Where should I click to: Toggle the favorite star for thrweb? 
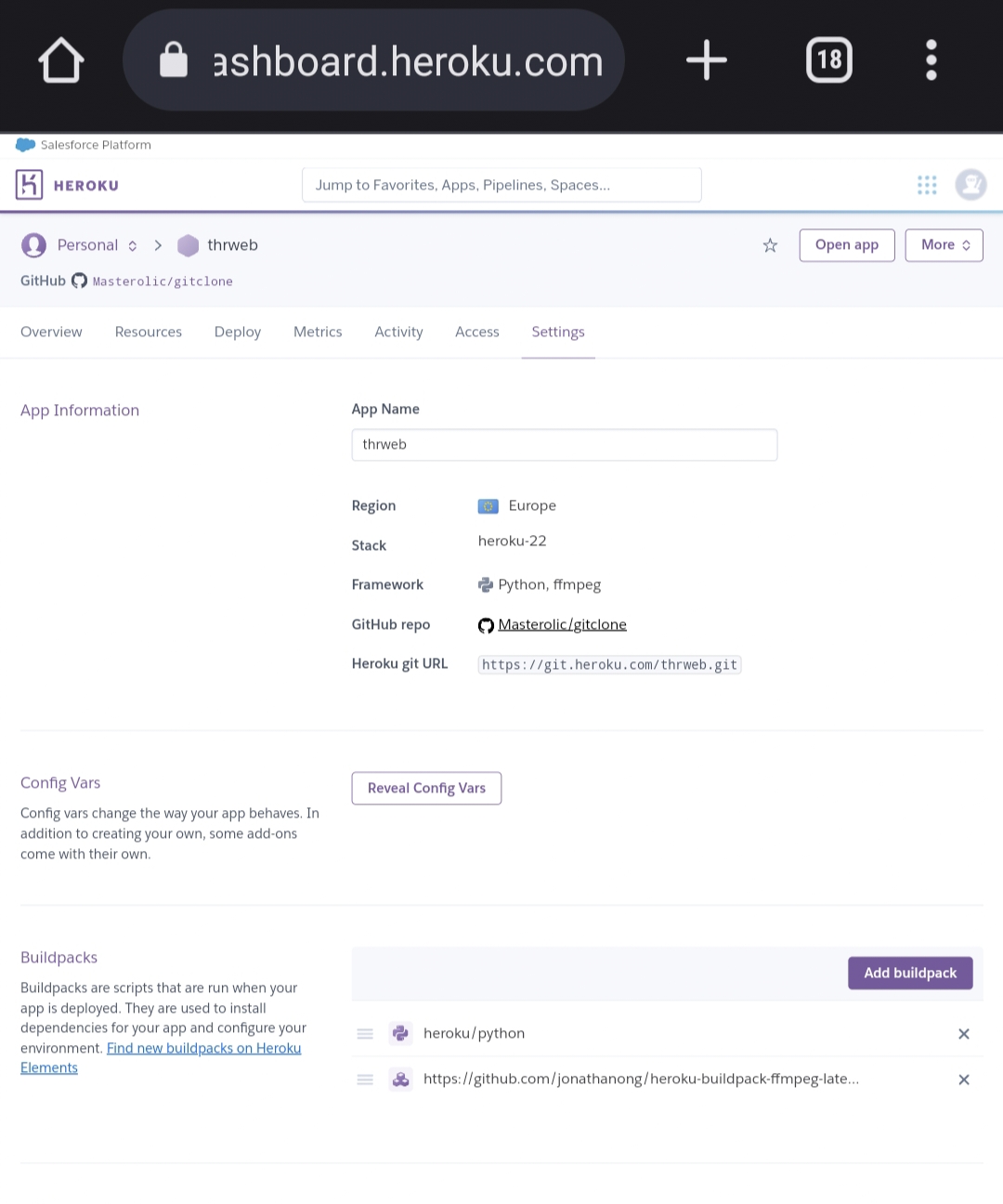770,245
